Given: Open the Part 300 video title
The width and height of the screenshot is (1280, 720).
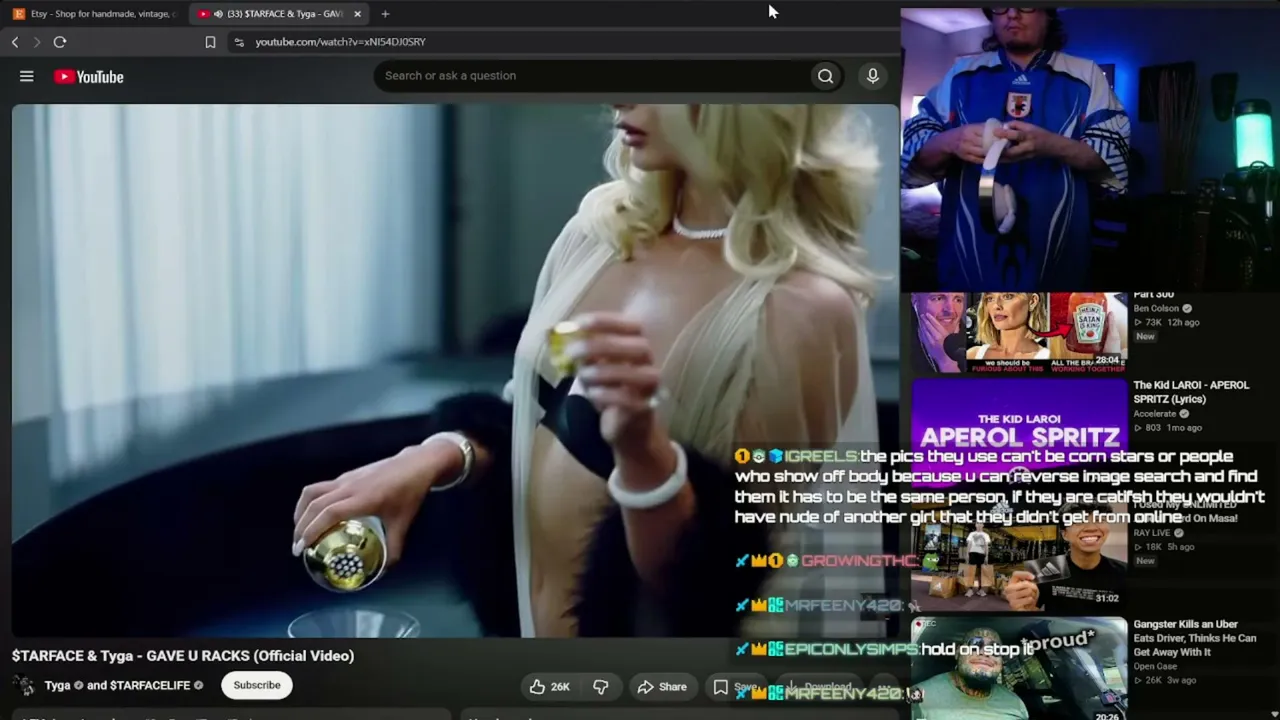Looking at the screenshot, I should pos(1154,295).
